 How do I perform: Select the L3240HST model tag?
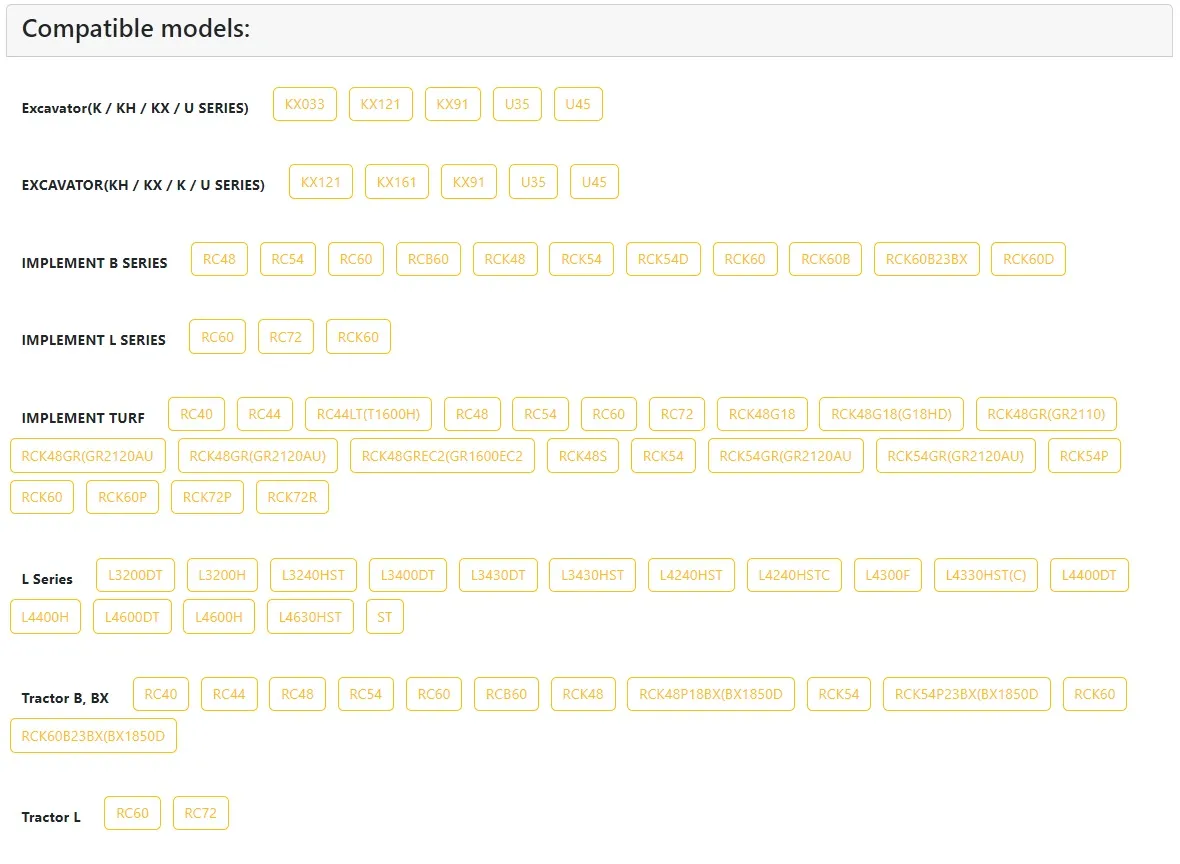pyautogui.click(x=313, y=575)
